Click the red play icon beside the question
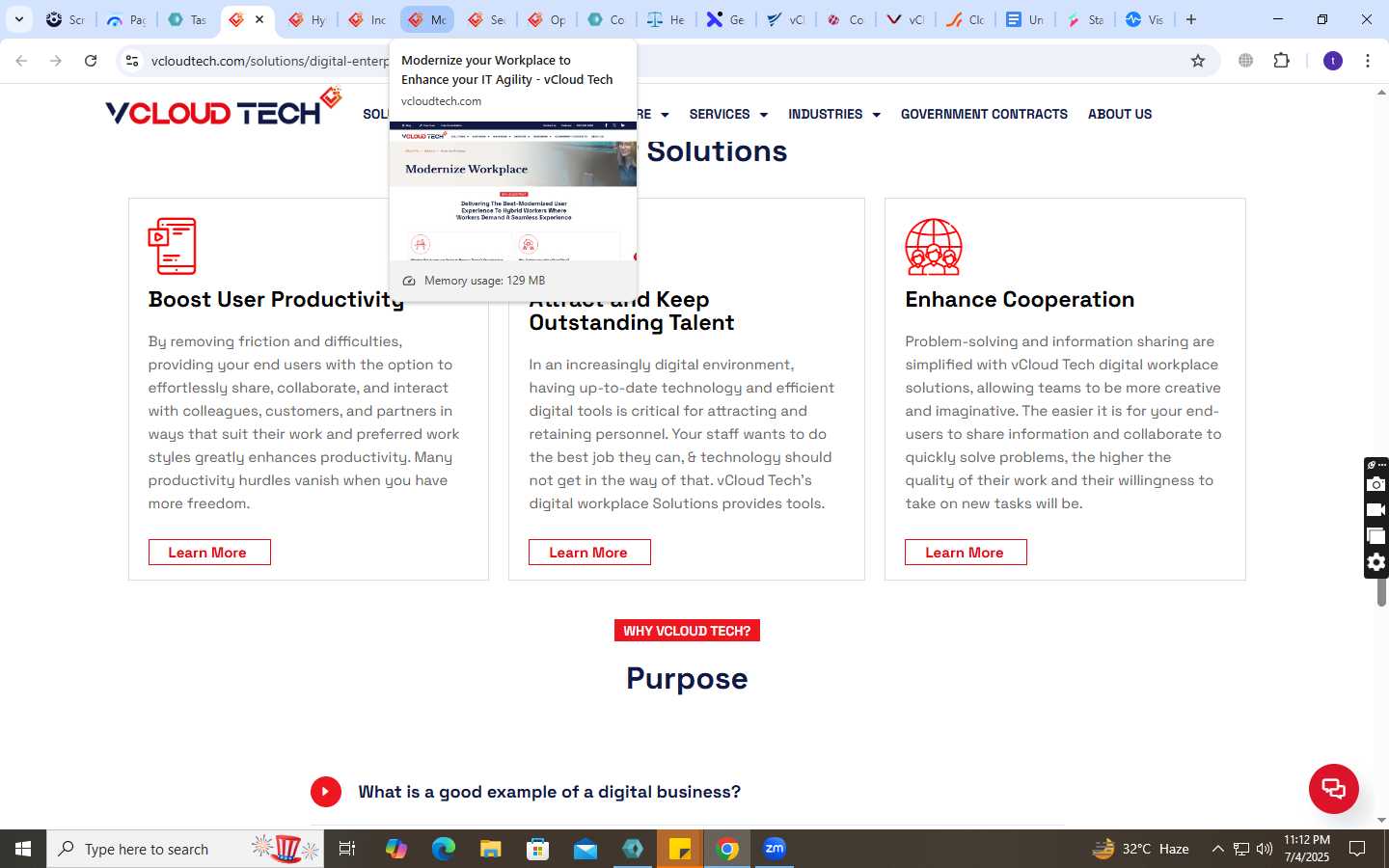The width and height of the screenshot is (1389, 868). (x=326, y=792)
